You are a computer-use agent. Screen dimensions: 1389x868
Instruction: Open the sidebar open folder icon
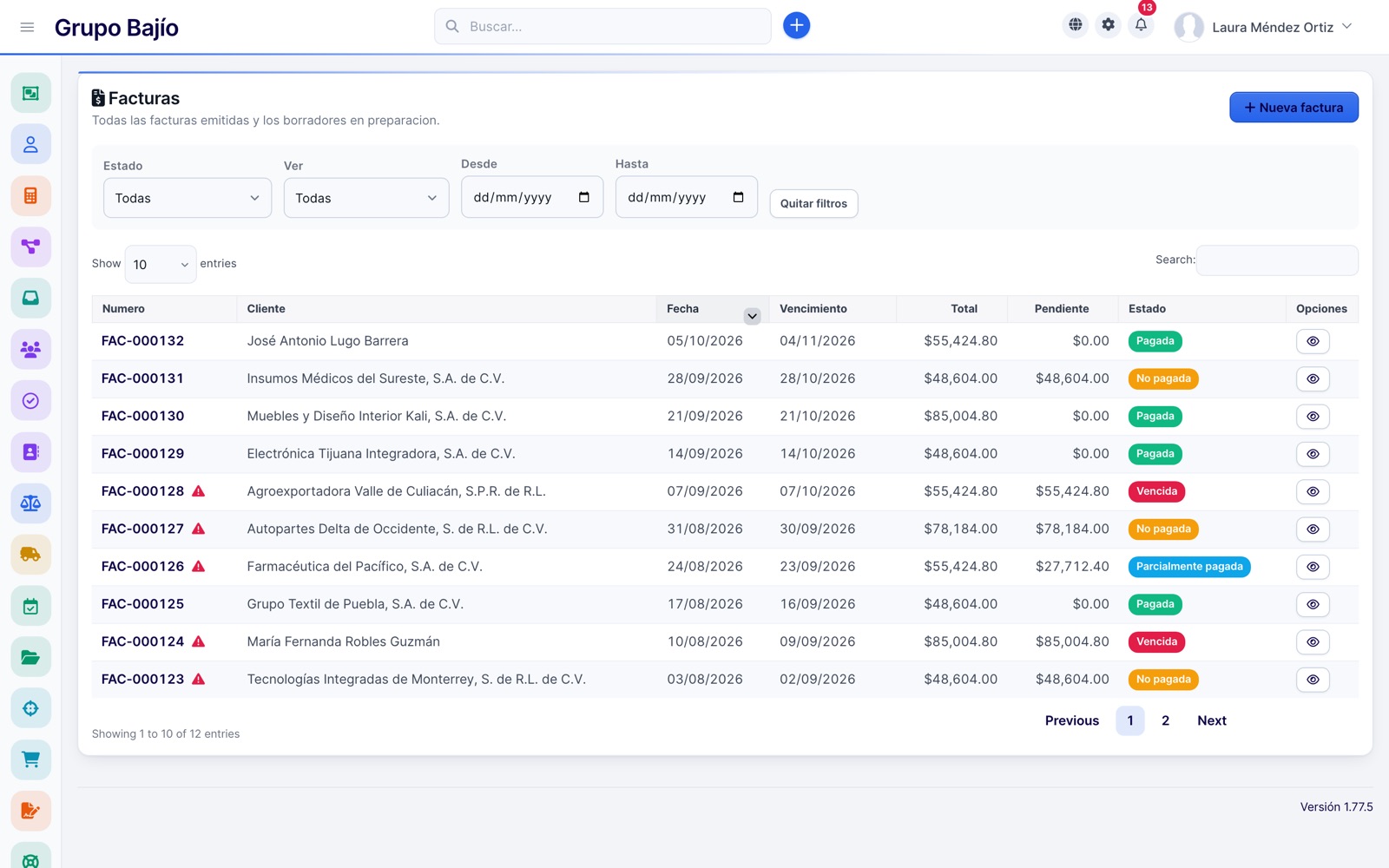30,657
